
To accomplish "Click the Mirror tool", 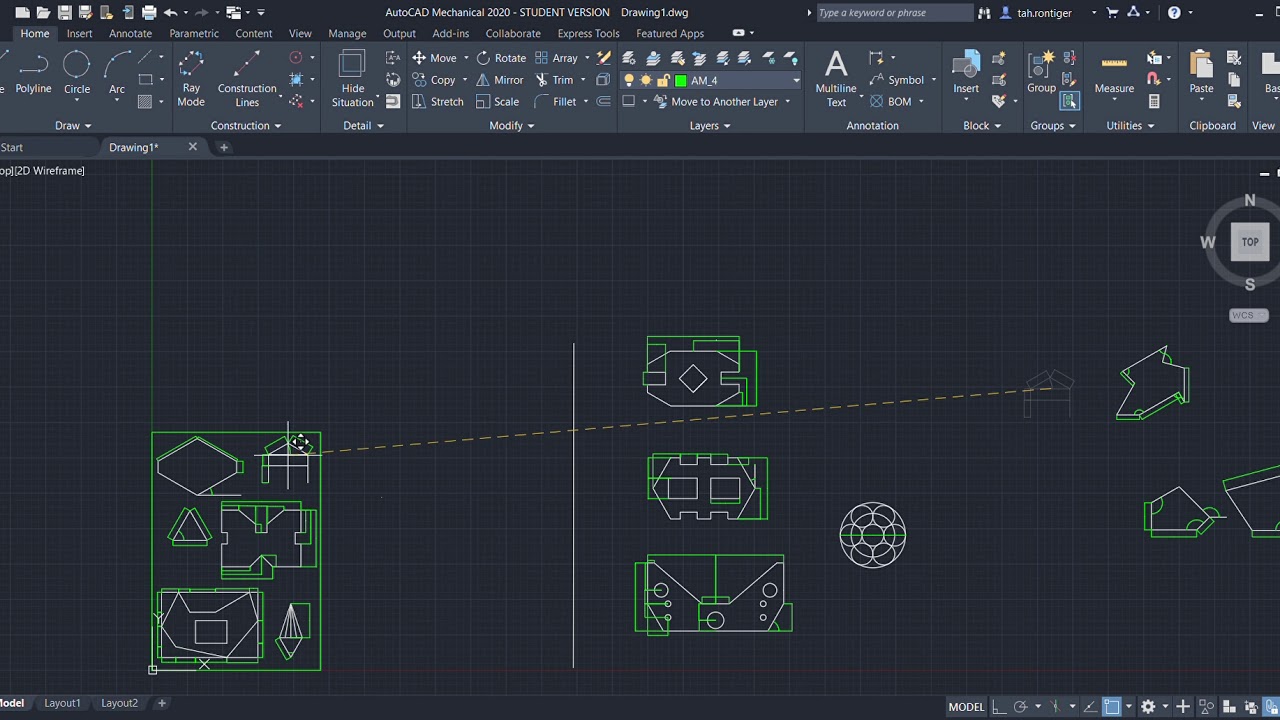I will (499, 80).
